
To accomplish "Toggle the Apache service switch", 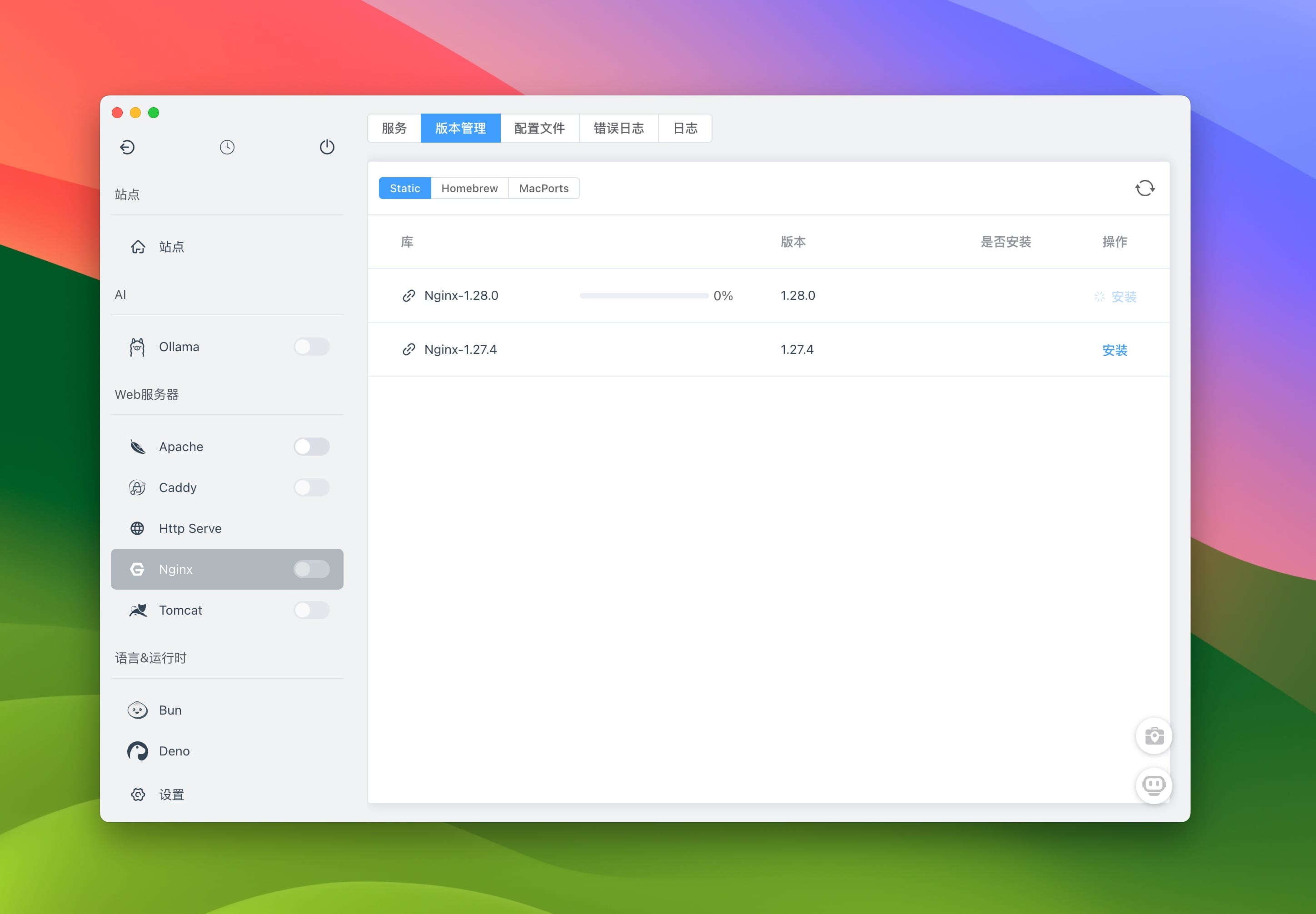I will 312,447.
